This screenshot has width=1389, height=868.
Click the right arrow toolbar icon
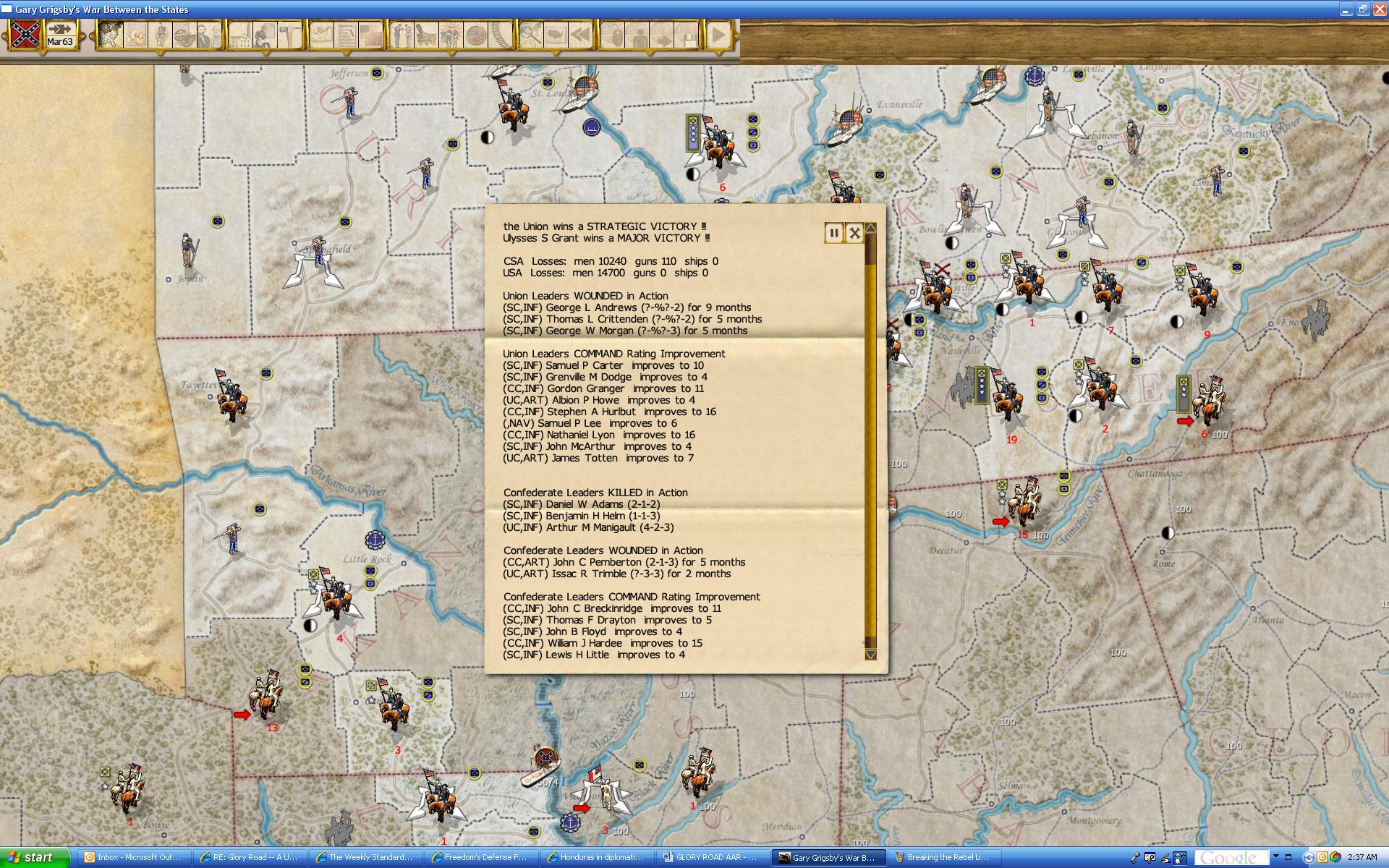point(662,35)
